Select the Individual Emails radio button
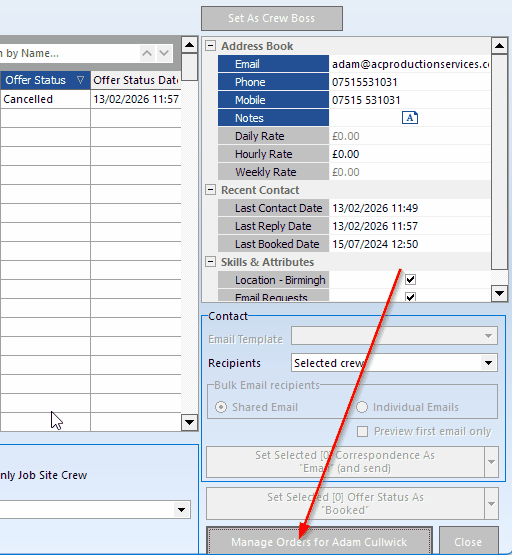This screenshot has height=555, width=512. coord(362,407)
